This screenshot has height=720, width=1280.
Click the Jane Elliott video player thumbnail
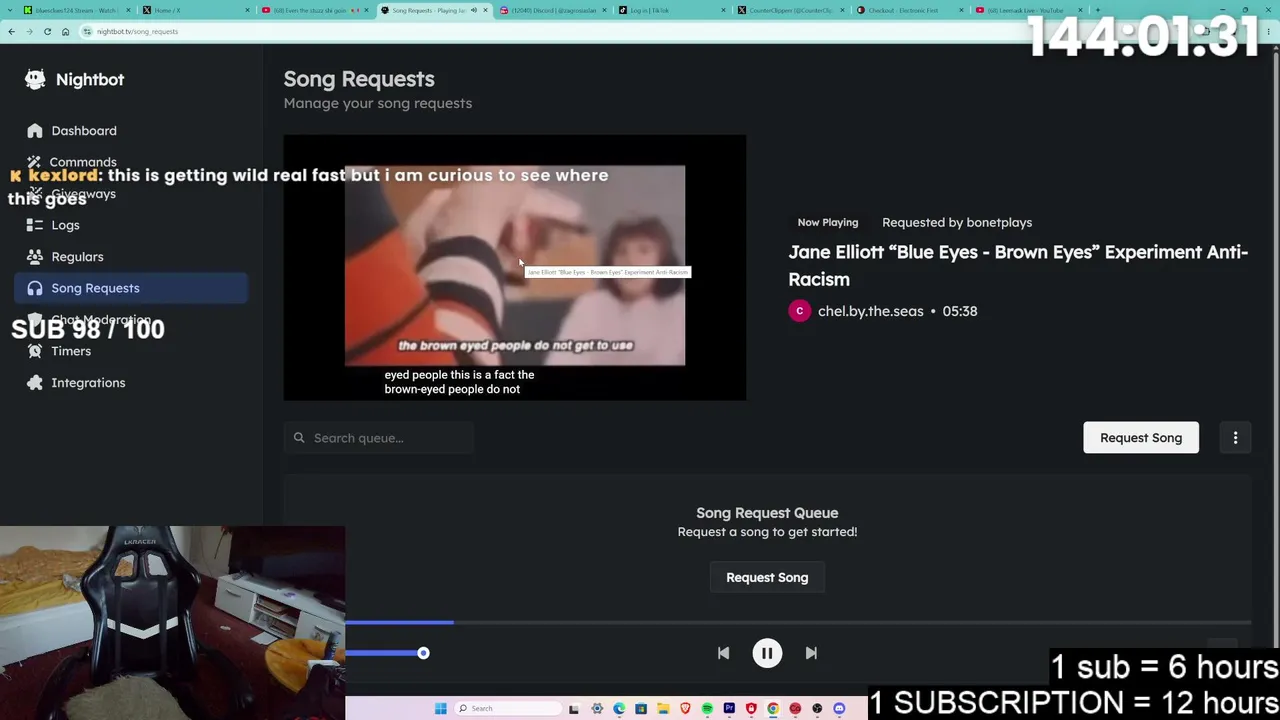coord(515,268)
